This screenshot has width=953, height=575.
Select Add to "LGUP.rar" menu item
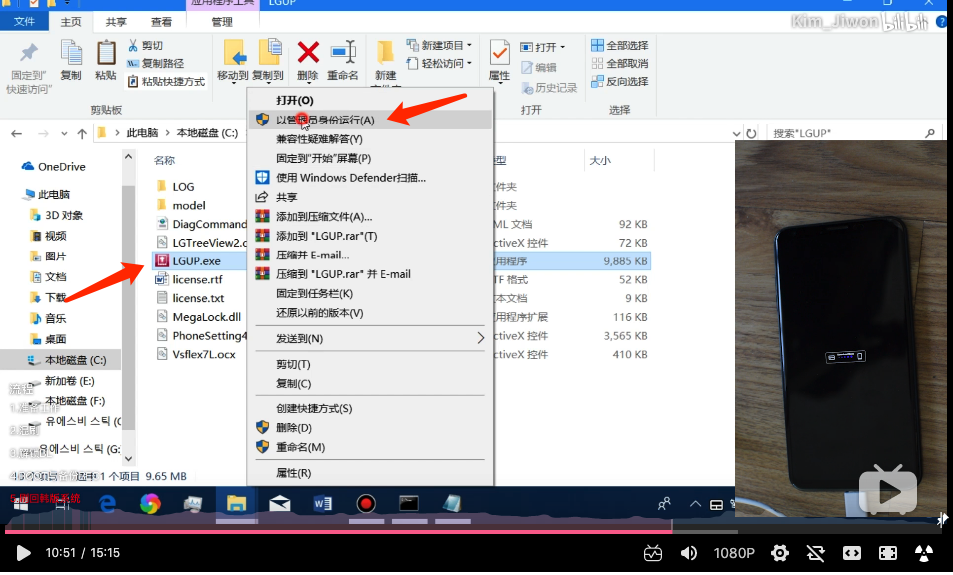point(370,236)
